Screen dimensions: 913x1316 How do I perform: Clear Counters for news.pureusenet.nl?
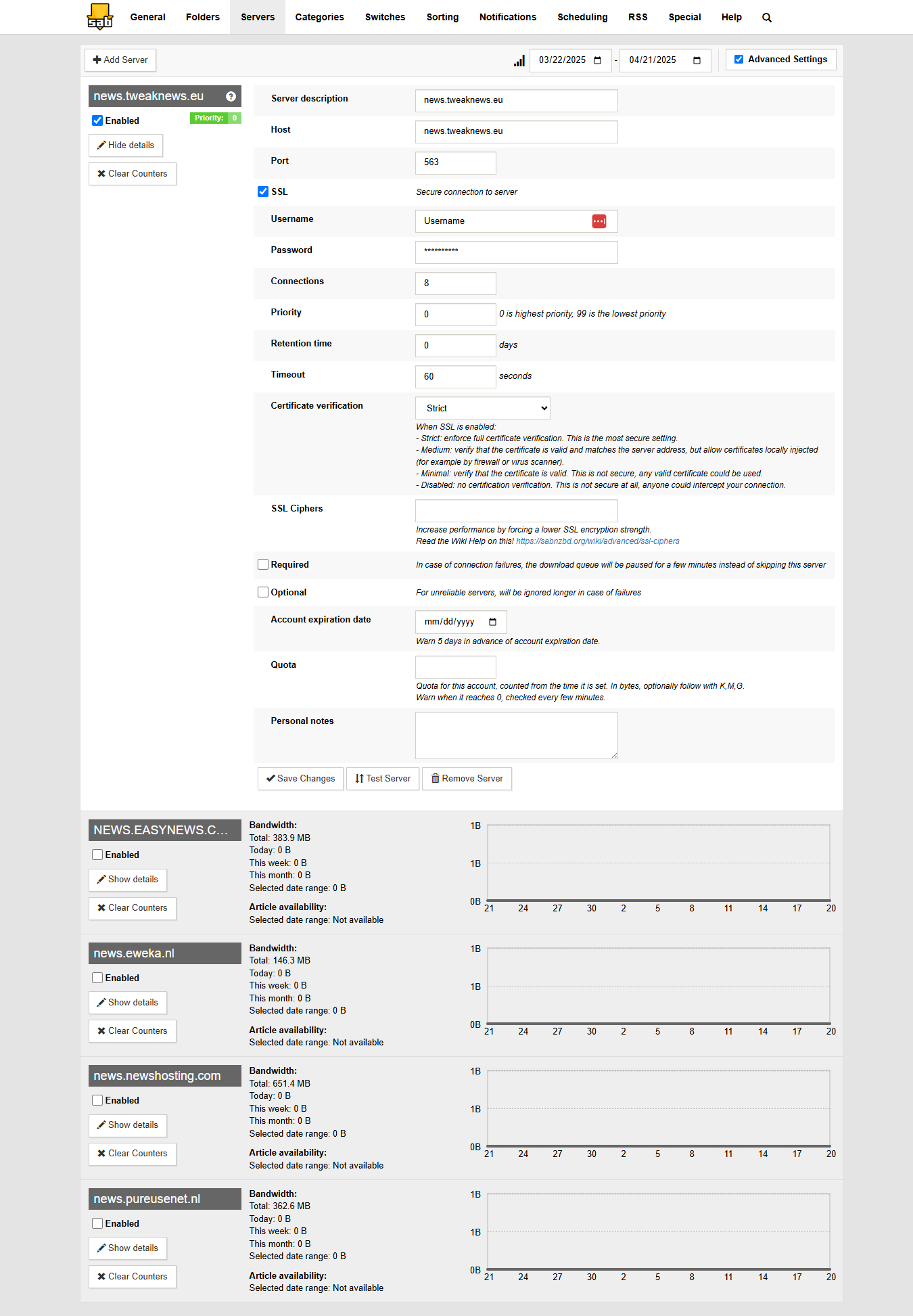pyautogui.click(x=133, y=1277)
